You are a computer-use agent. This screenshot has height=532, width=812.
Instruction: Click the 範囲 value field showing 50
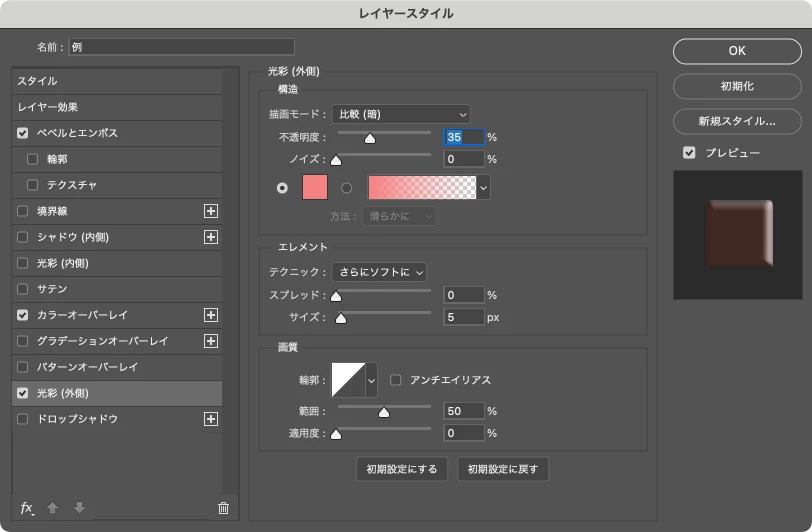point(464,411)
